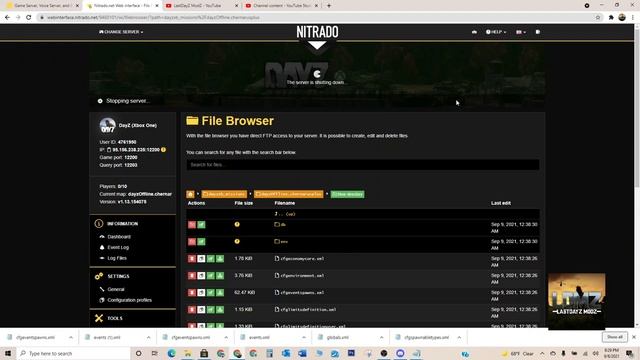Click the dayzOffline.chernarusplus breadcrumb folder
The height and width of the screenshot is (360, 640).
pyautogui.click(x=289, y=194)
